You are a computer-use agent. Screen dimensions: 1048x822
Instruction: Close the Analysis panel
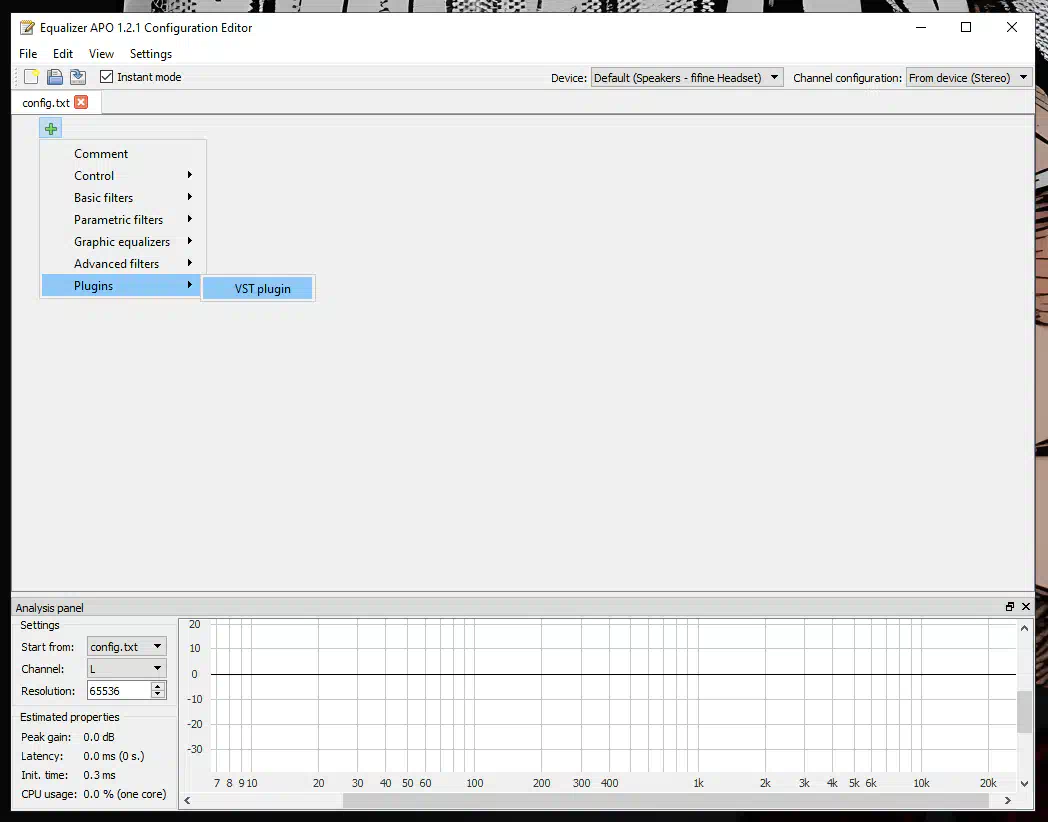coord(1026,607)
